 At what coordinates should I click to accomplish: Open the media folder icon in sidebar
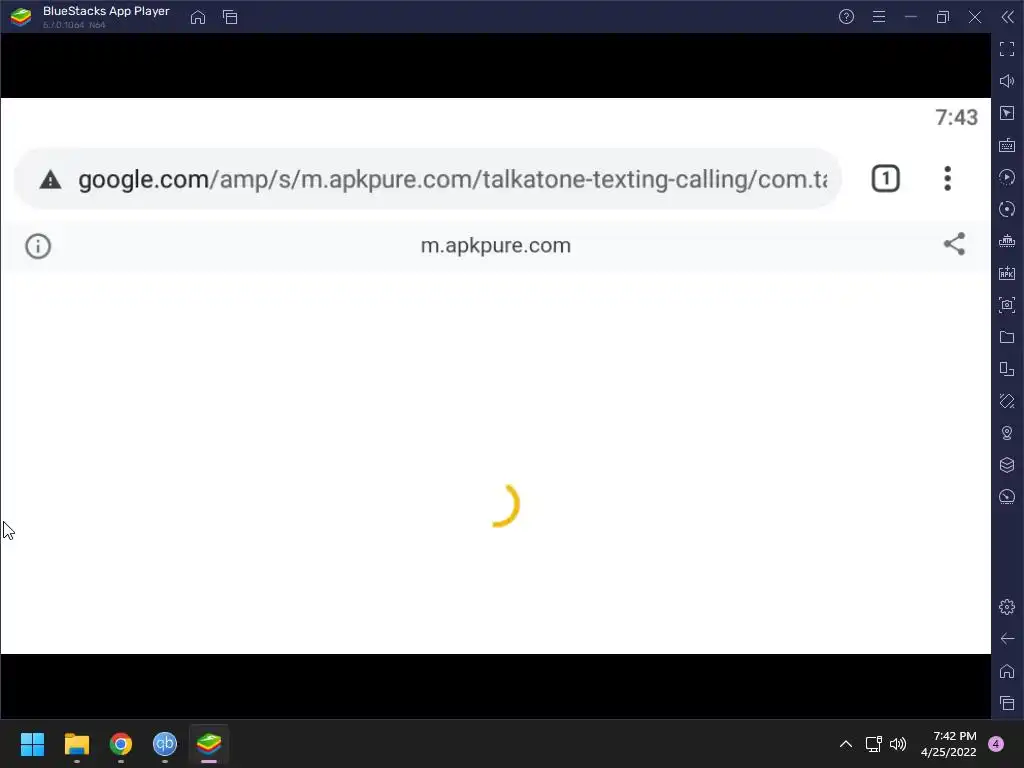[x=1007, y=337]
